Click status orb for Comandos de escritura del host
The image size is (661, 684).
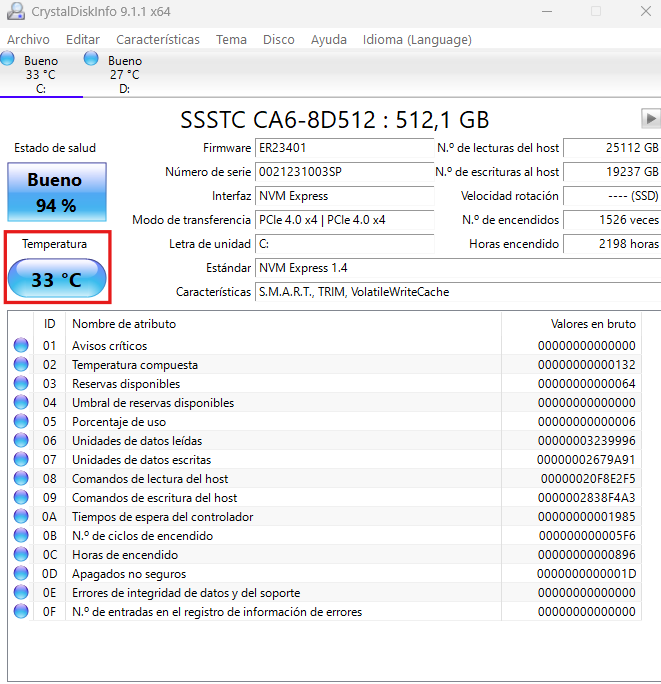(21, 497)
